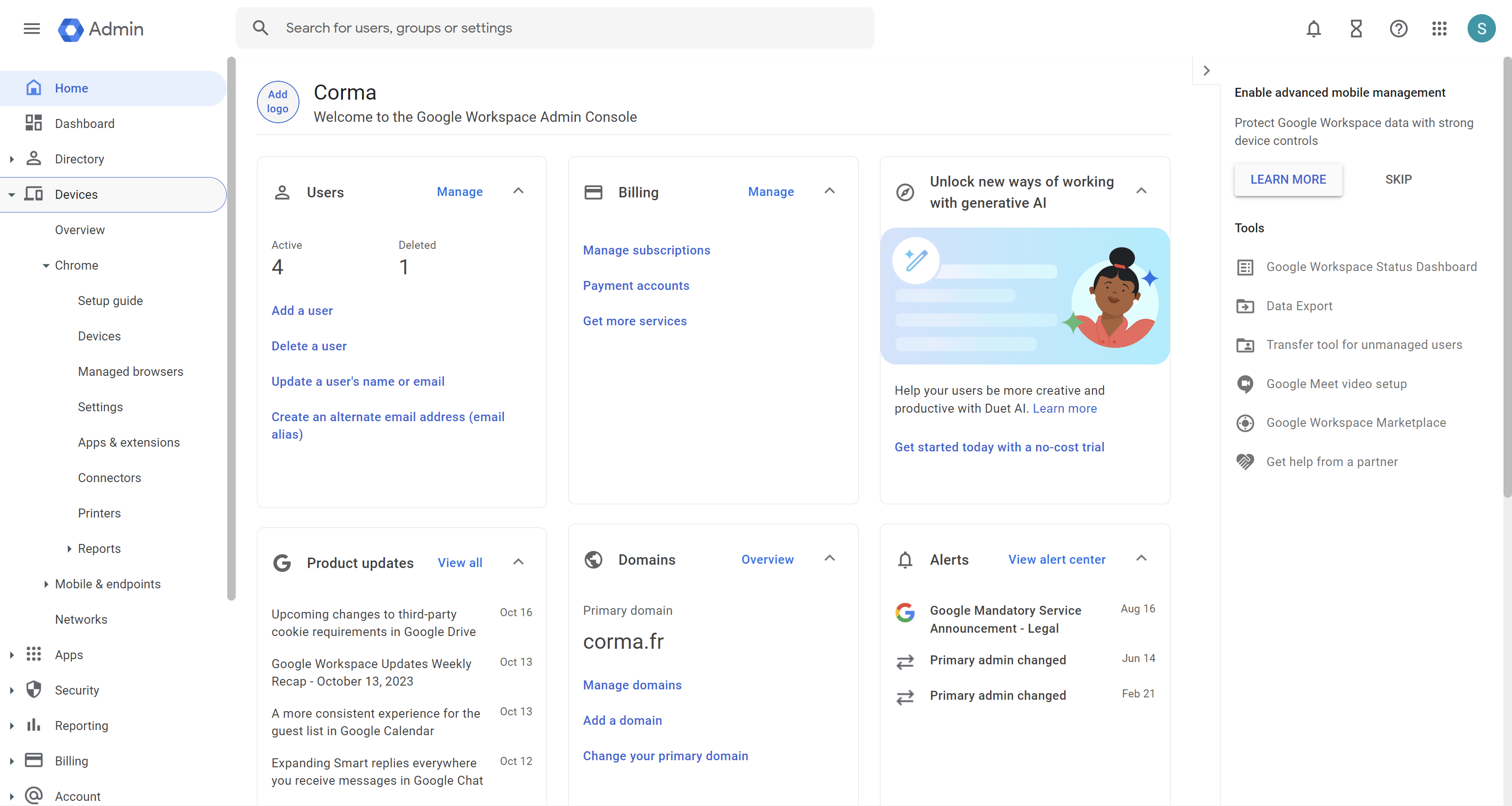Click the Transfer tool for unmanaged users icon

[x=1245, y=345]
